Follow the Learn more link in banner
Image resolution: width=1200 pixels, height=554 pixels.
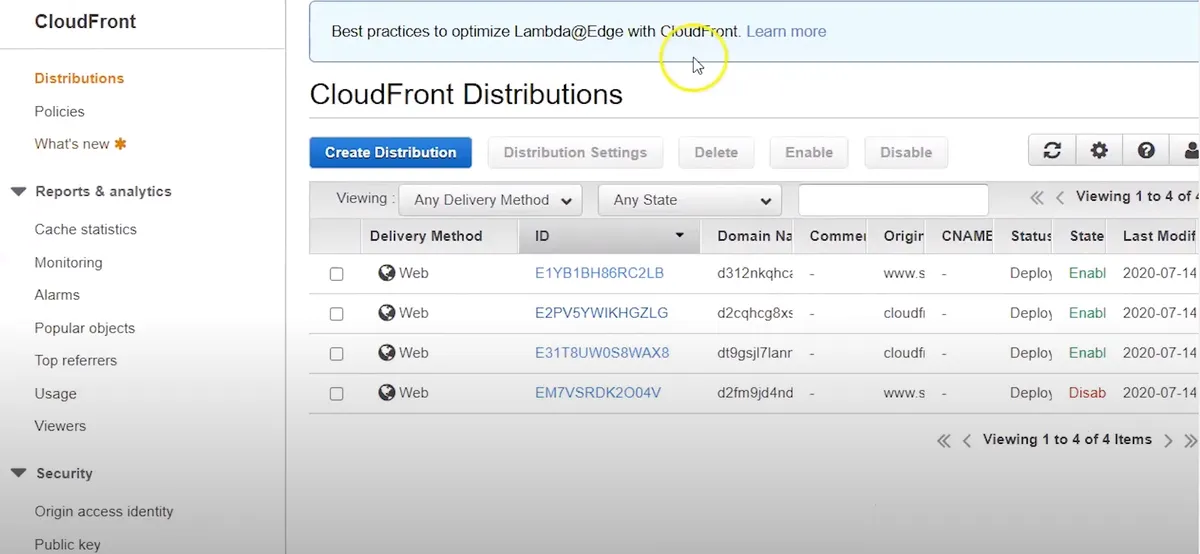pos(786,31)
